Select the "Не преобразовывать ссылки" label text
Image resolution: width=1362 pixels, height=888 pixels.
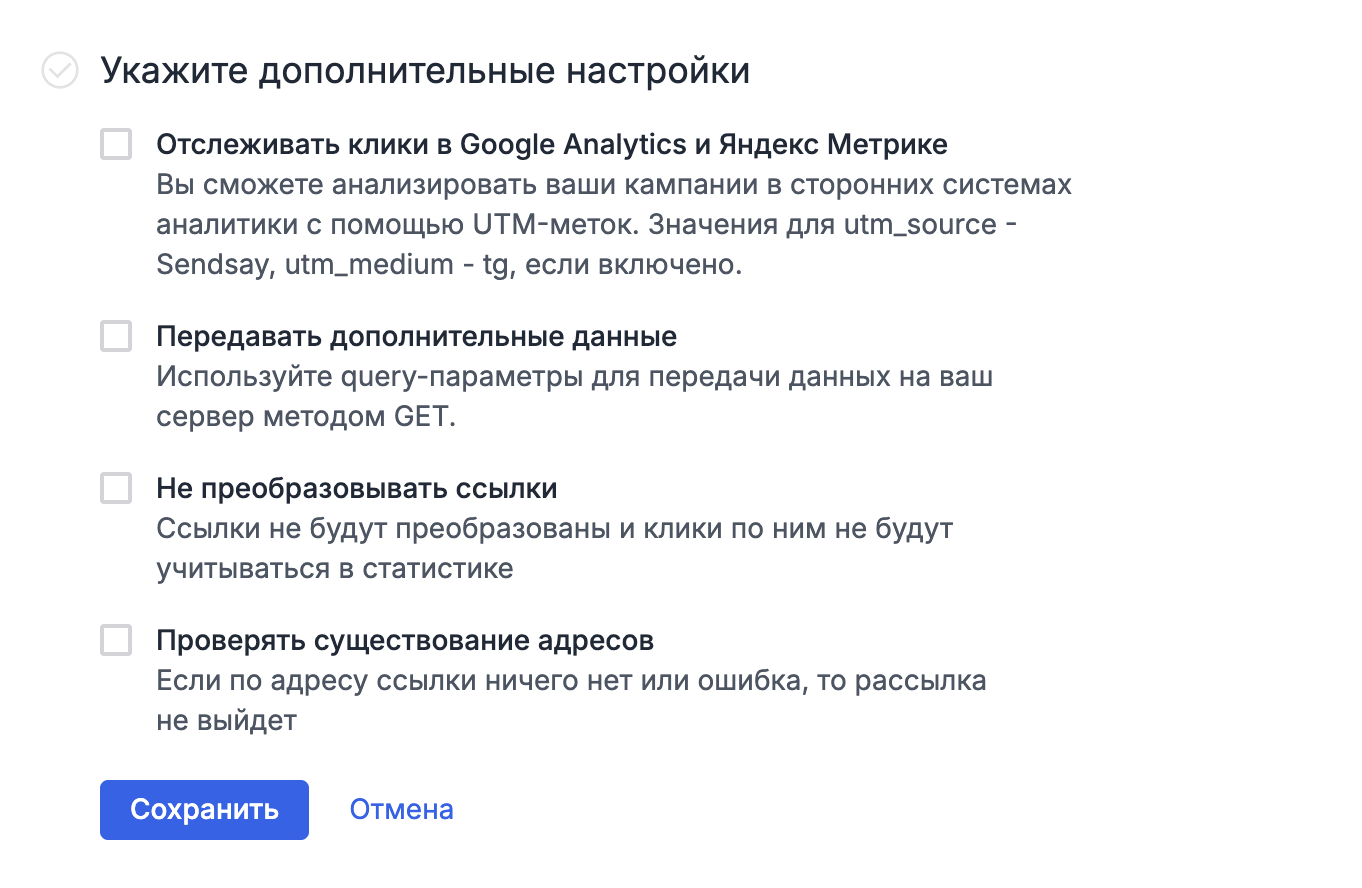[x=356, y=488]
